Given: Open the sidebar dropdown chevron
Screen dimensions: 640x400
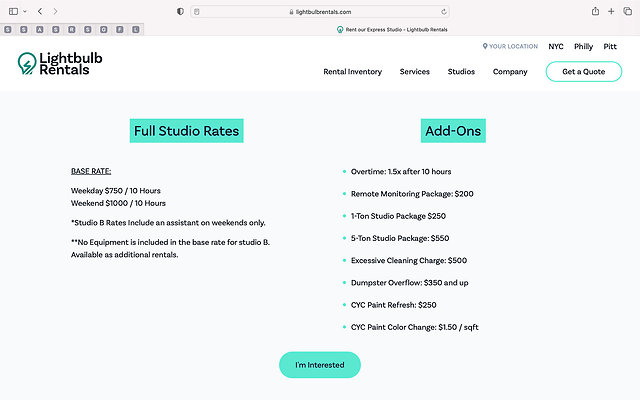Looking at the screenshot, I should 25,11.
